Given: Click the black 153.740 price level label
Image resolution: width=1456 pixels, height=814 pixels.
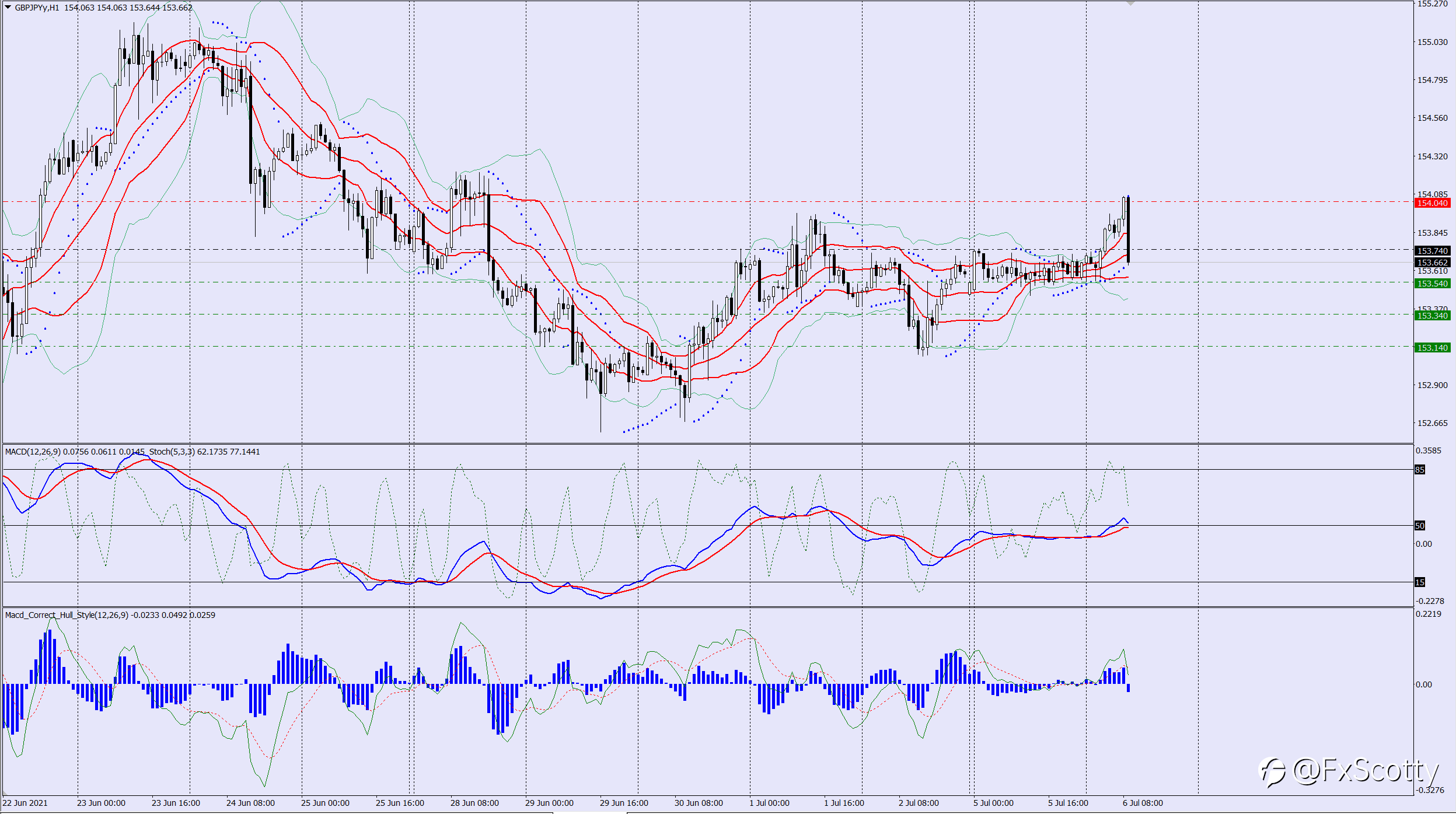Looking at the screenshot, I should [1432, 251].
